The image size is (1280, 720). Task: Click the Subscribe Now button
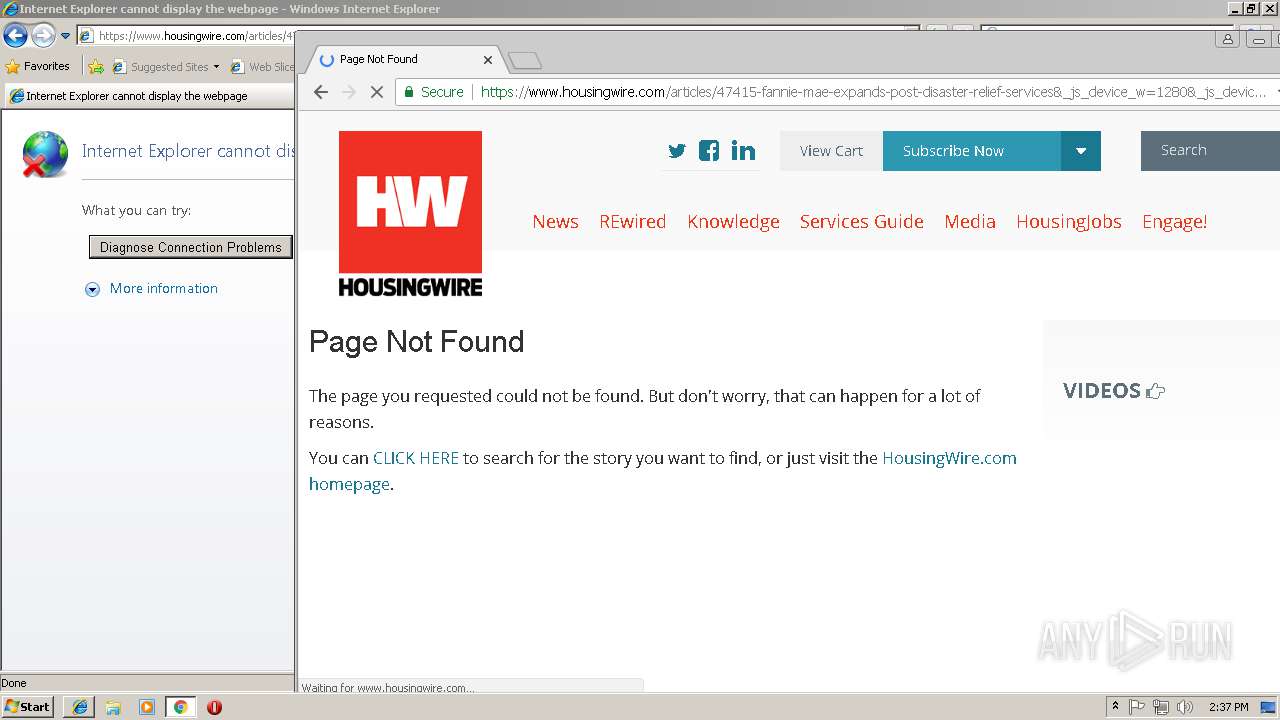[x=971, y=151]
